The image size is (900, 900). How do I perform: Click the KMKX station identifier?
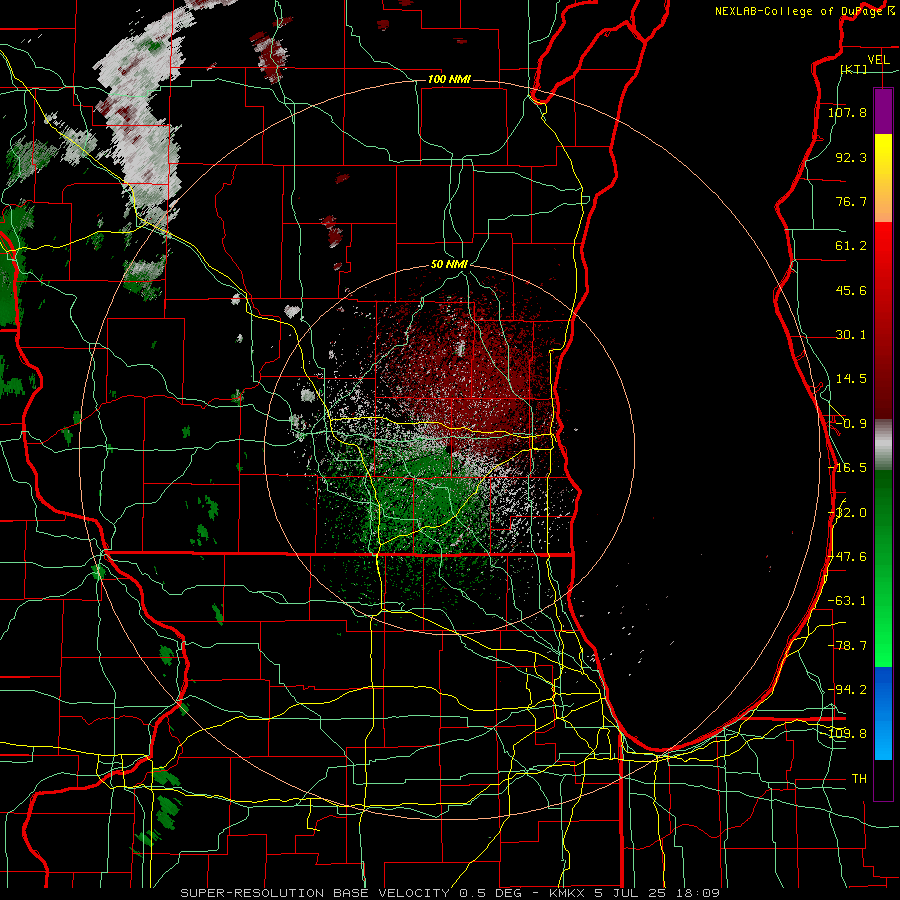(567, 893)
